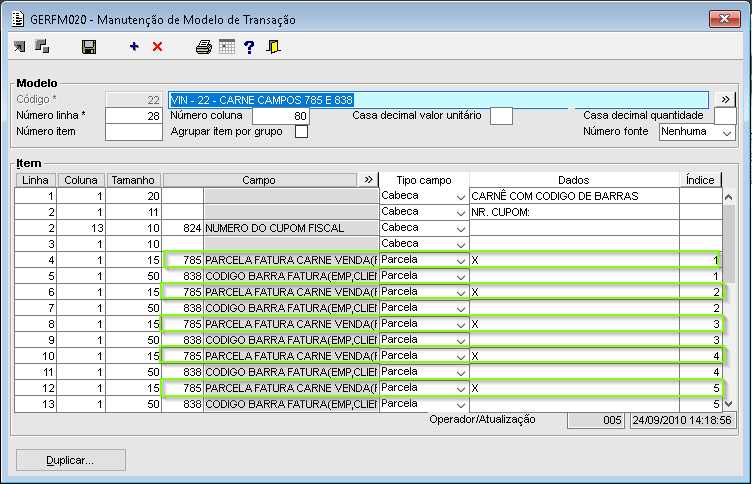The height and width of the screenshot is (484, 752).
Task: Open the calendar grid toolbar icon
Action: [227, 47]
